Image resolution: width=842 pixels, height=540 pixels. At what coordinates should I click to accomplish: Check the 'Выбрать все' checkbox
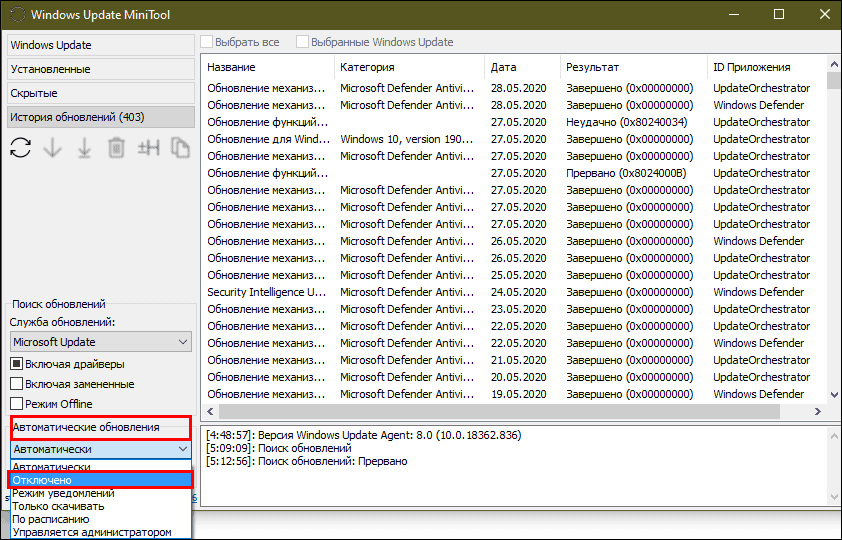(207, 42)
